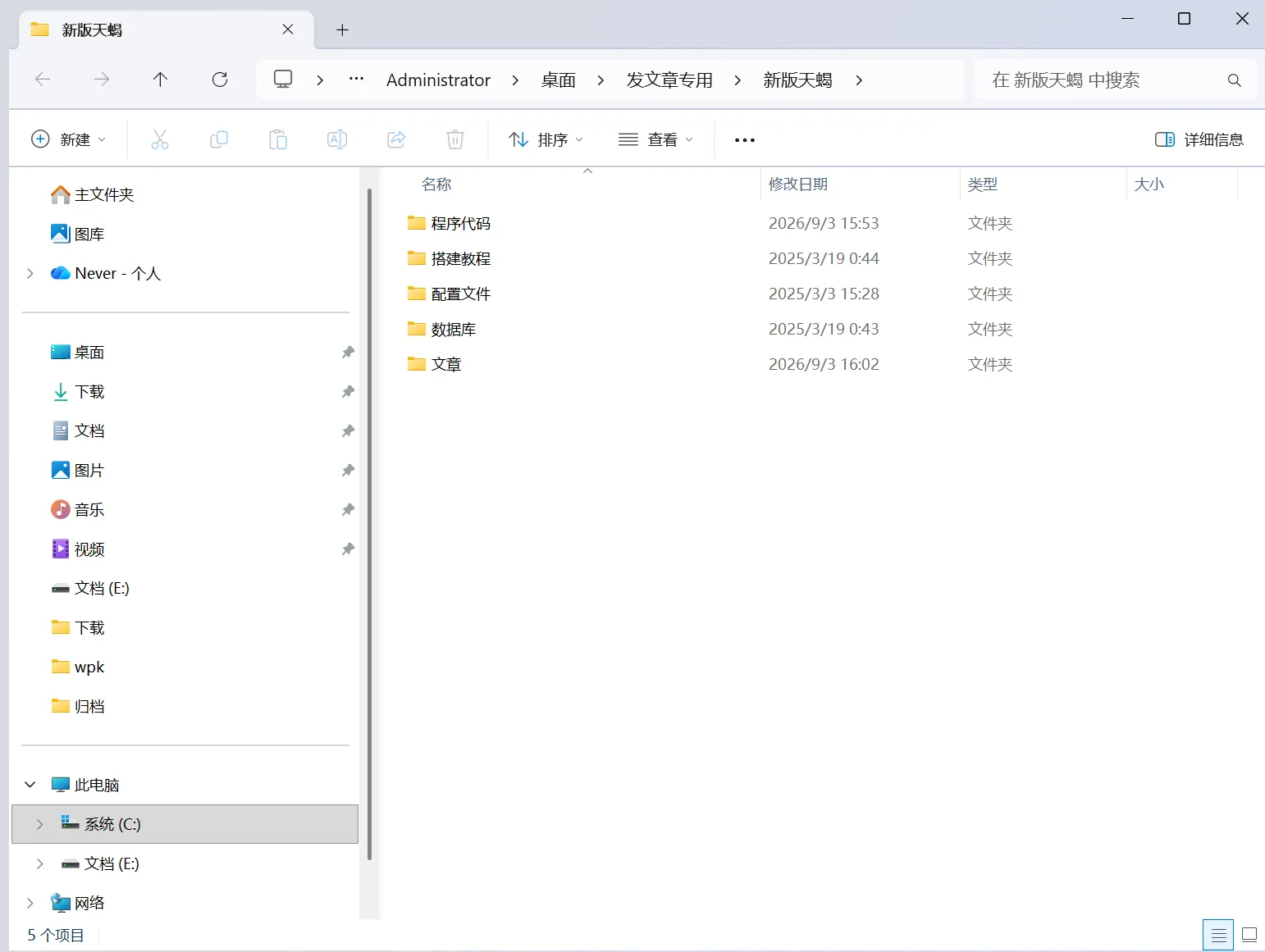The height and width of the screenshot is (952, 1265).
Task: Click Administrator in the breadcrumb
Action: click(x=438, y=80)
